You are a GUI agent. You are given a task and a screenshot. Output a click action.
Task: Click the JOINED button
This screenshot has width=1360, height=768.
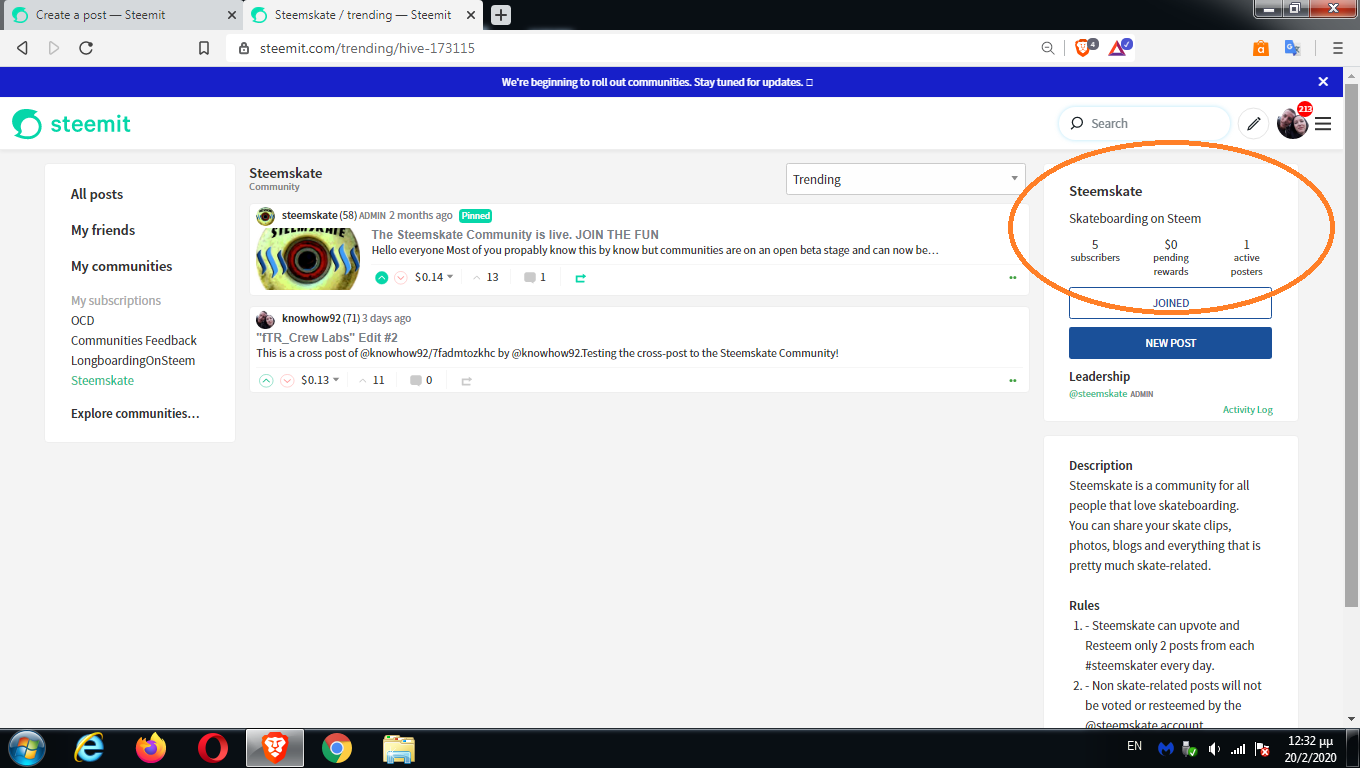[x=1170, y=303]
